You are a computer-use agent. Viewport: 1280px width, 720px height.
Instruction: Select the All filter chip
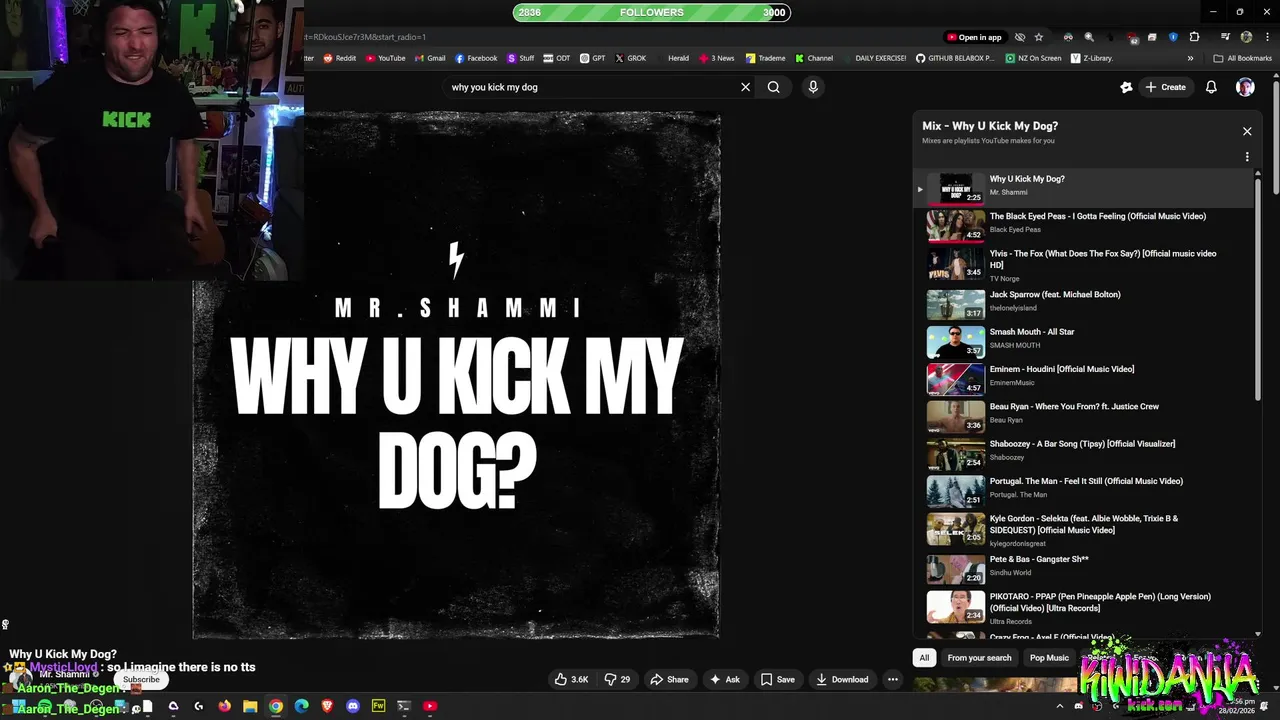tap(924, 657)
